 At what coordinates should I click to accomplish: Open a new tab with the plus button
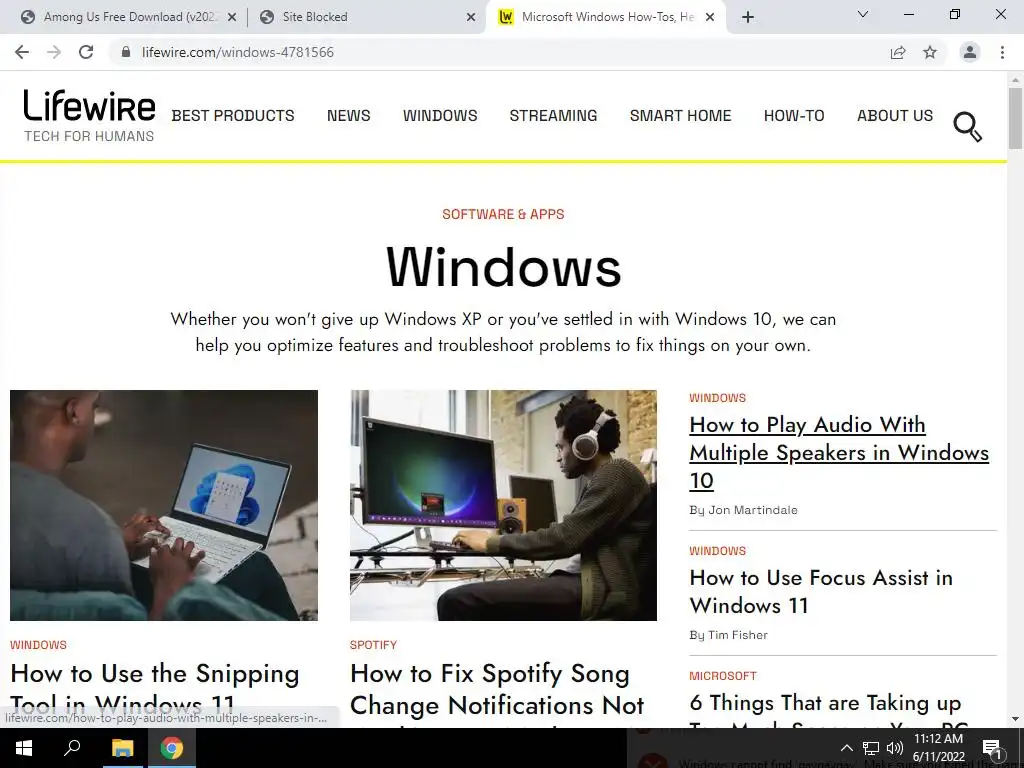point(748,17)
